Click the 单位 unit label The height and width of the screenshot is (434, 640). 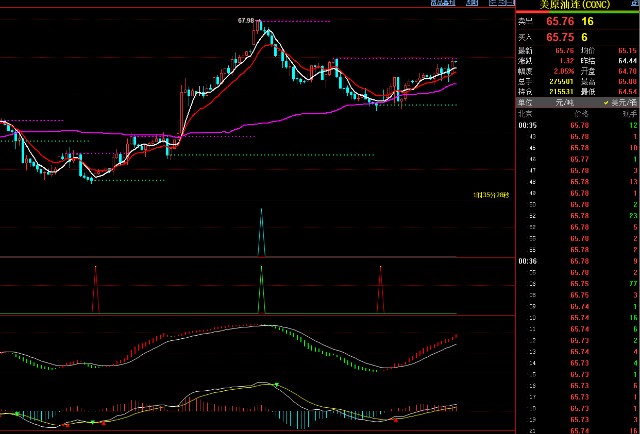(525, 102)
